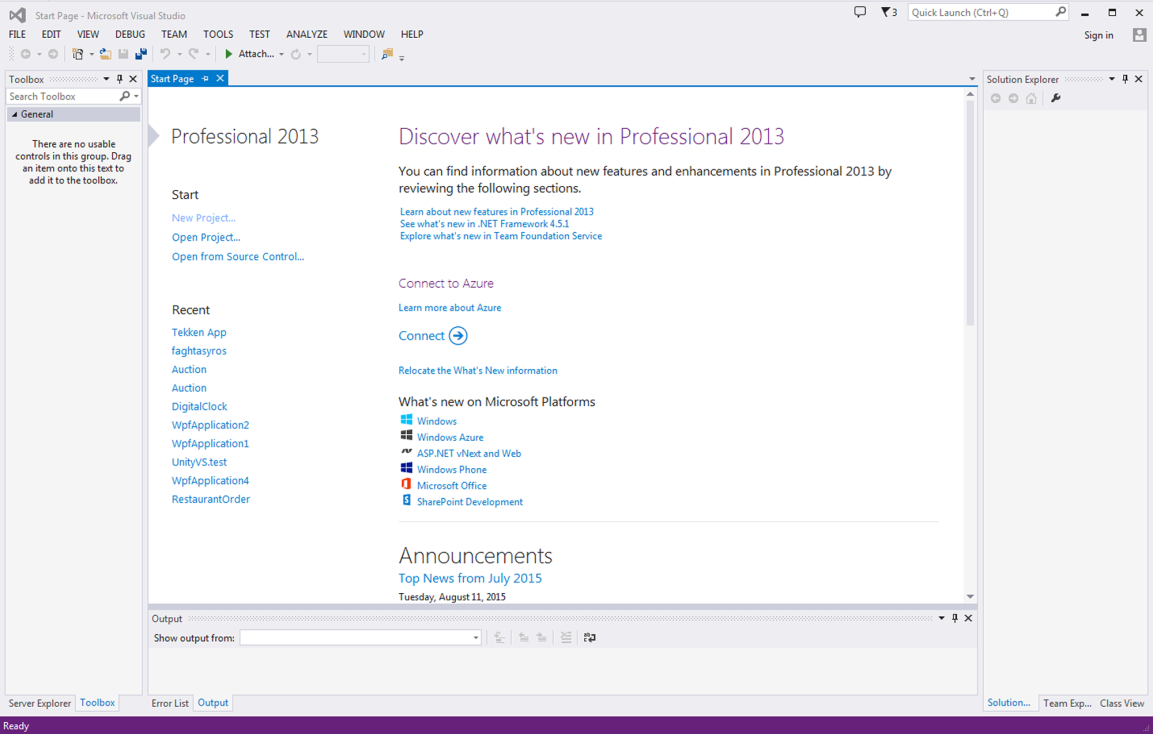Screen dimensions: 1153x734
Task: Click the Open File folder icon
Action: pos(105,54)
